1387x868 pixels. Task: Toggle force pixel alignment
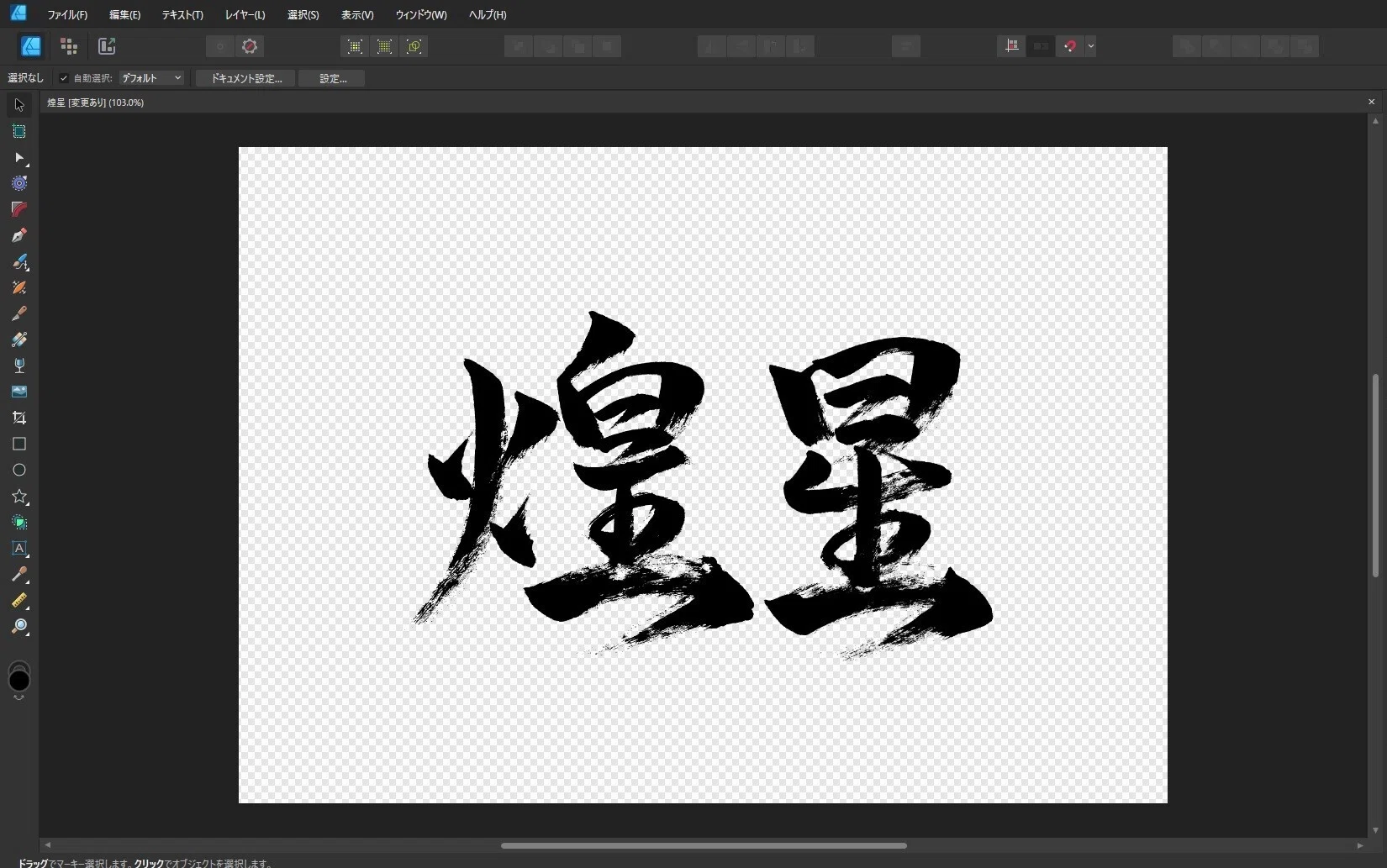coord(1011,46)
